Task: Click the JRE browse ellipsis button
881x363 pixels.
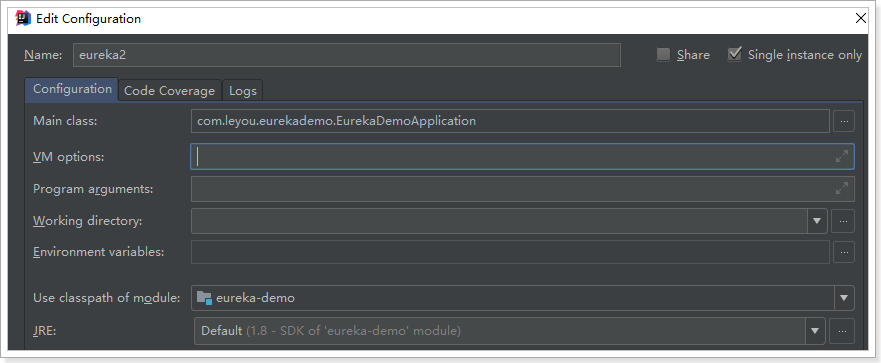Action: pos(842,331)
